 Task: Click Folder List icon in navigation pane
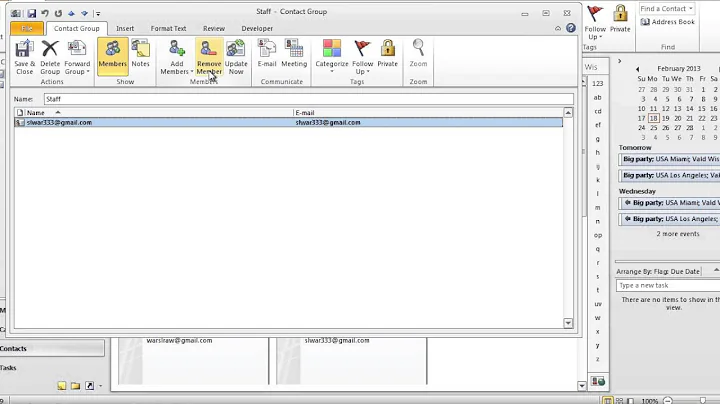(75, 386)
